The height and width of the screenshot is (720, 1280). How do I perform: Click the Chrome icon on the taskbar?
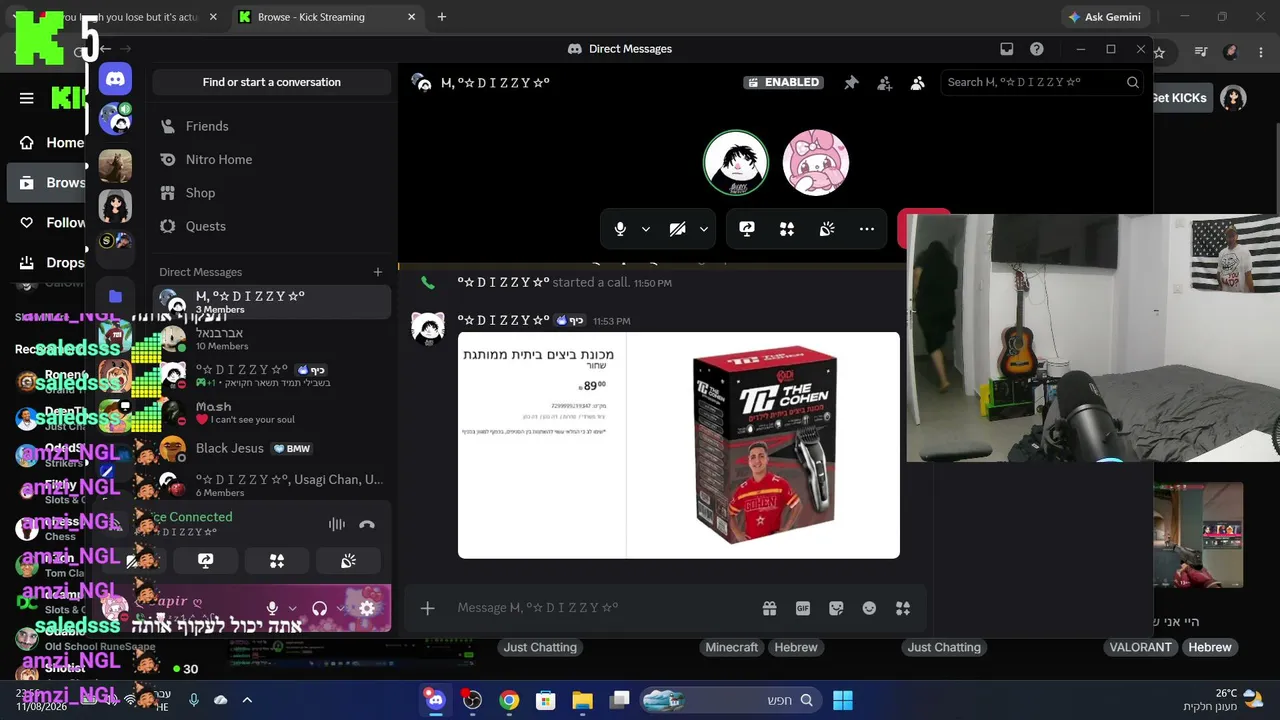pos(509,700)
